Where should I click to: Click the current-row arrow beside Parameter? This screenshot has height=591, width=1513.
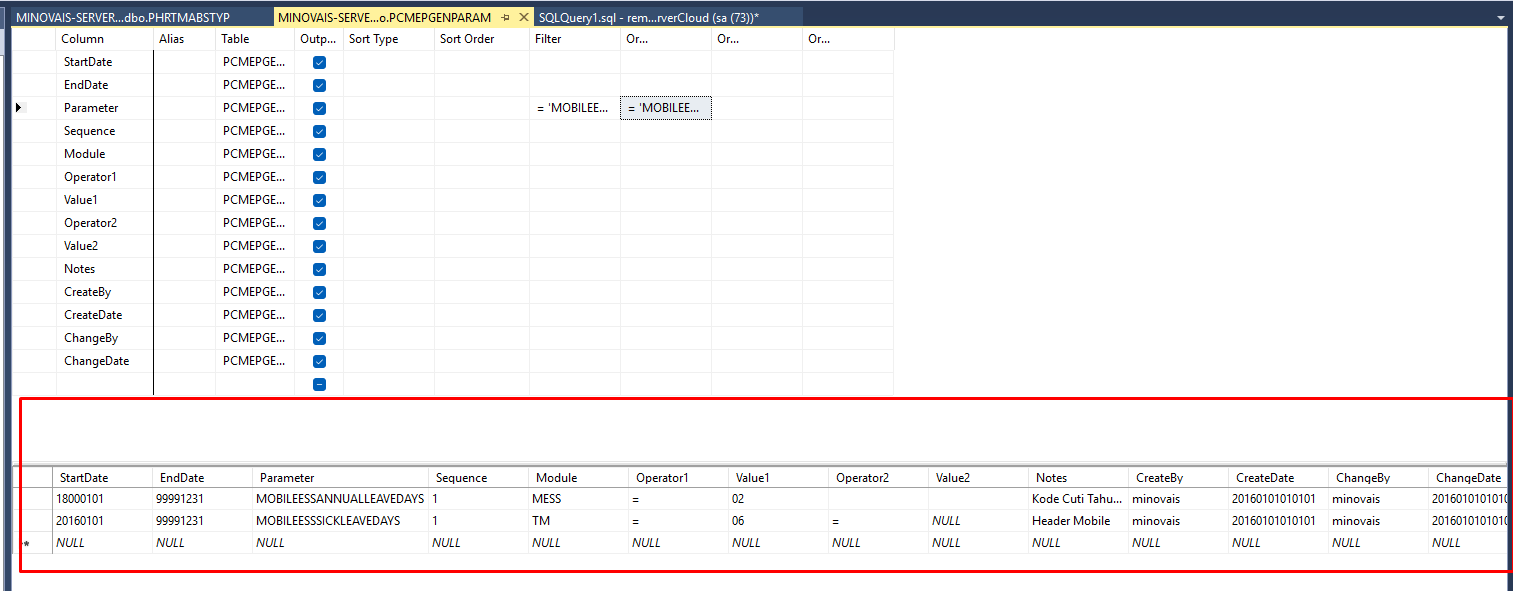pos(19,107)
